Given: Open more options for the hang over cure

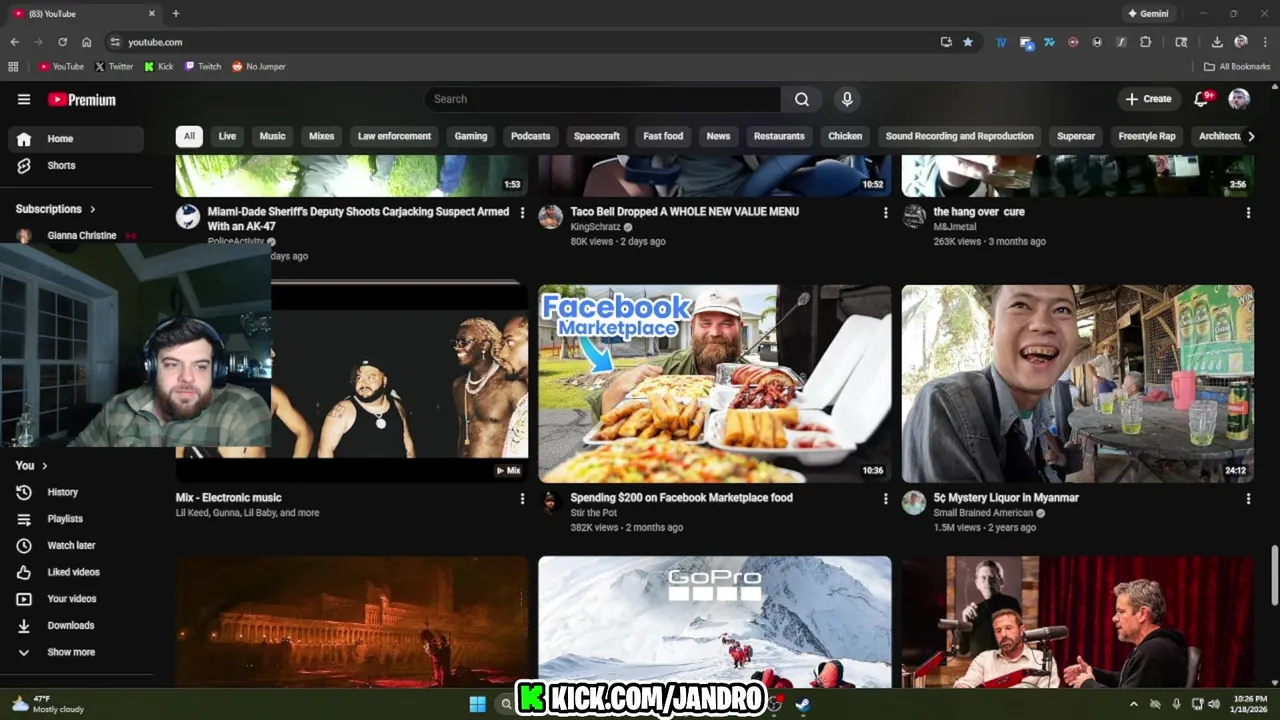Looking at the screenshot, I should [x=1248, y=212].
